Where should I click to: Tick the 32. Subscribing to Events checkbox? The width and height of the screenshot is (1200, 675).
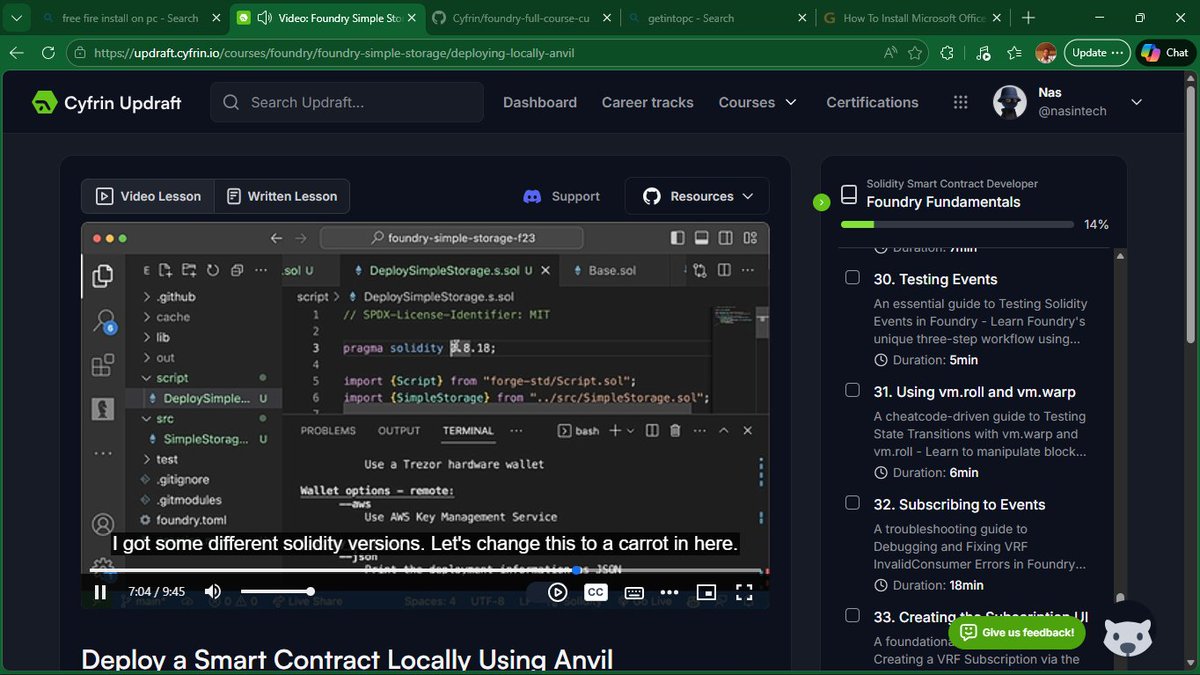(852, 503)
